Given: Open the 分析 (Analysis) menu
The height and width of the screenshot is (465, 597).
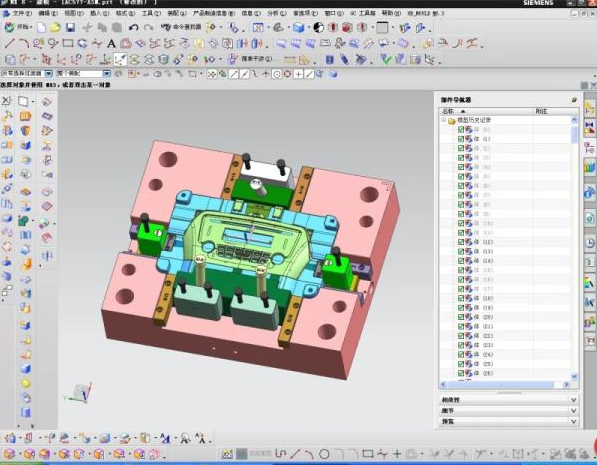Looking at the screenshot, I should pos(276,13).
